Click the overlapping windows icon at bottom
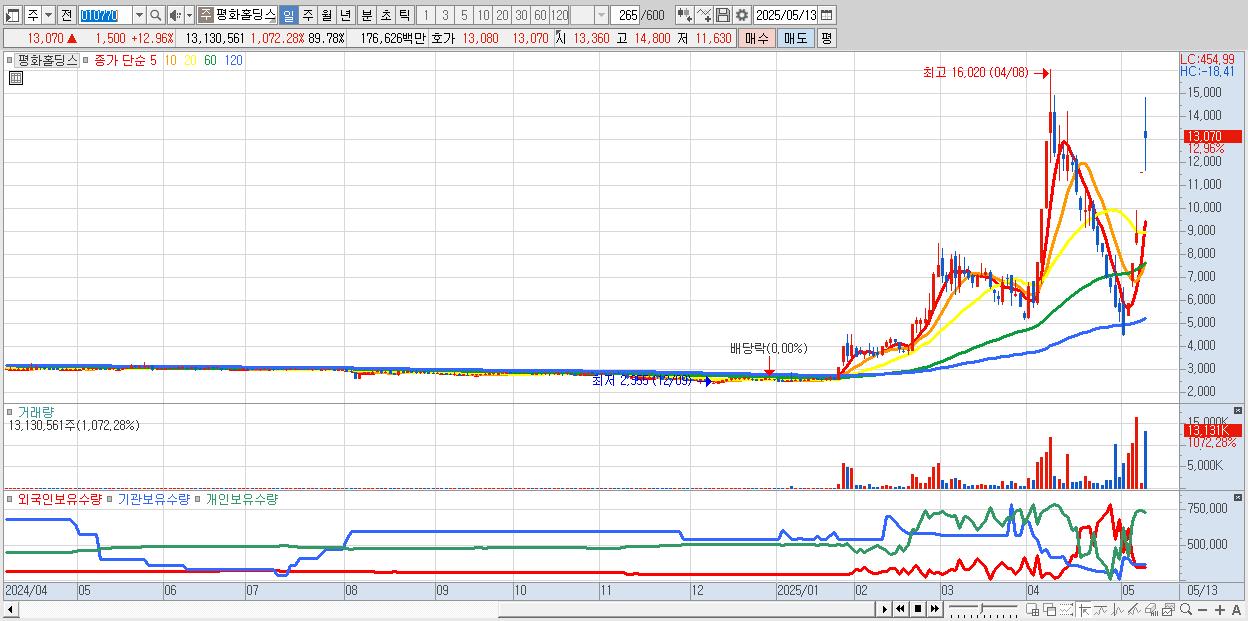 [x=1049, y=609]
